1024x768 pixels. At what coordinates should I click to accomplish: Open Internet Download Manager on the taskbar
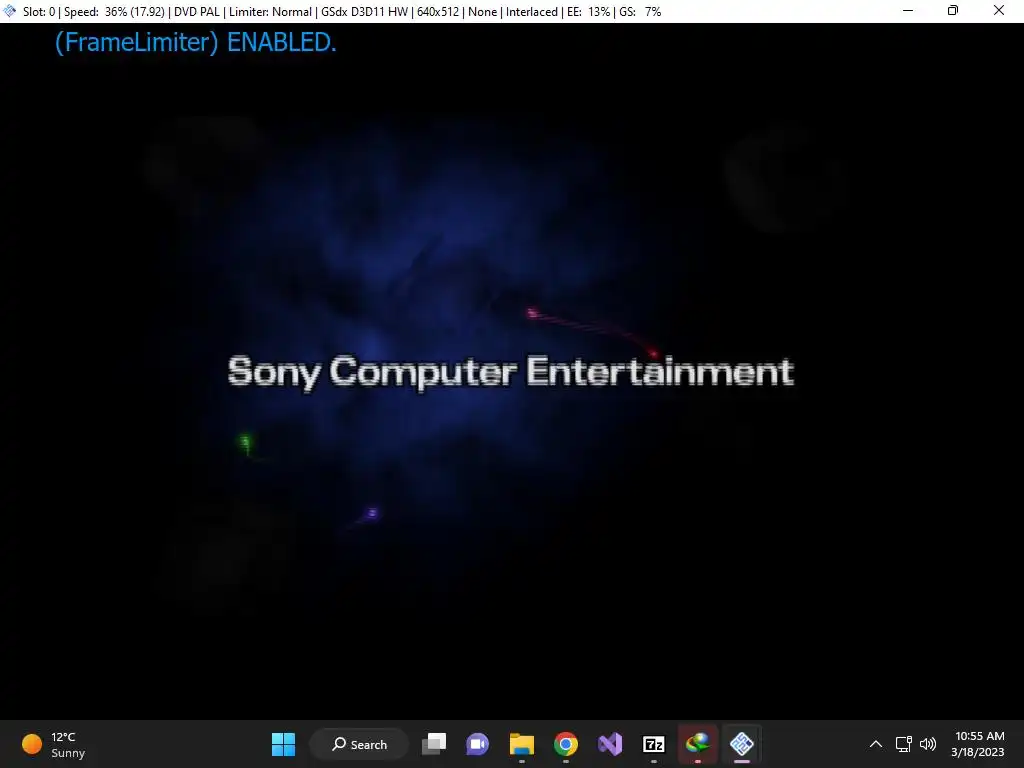point(697,744)
